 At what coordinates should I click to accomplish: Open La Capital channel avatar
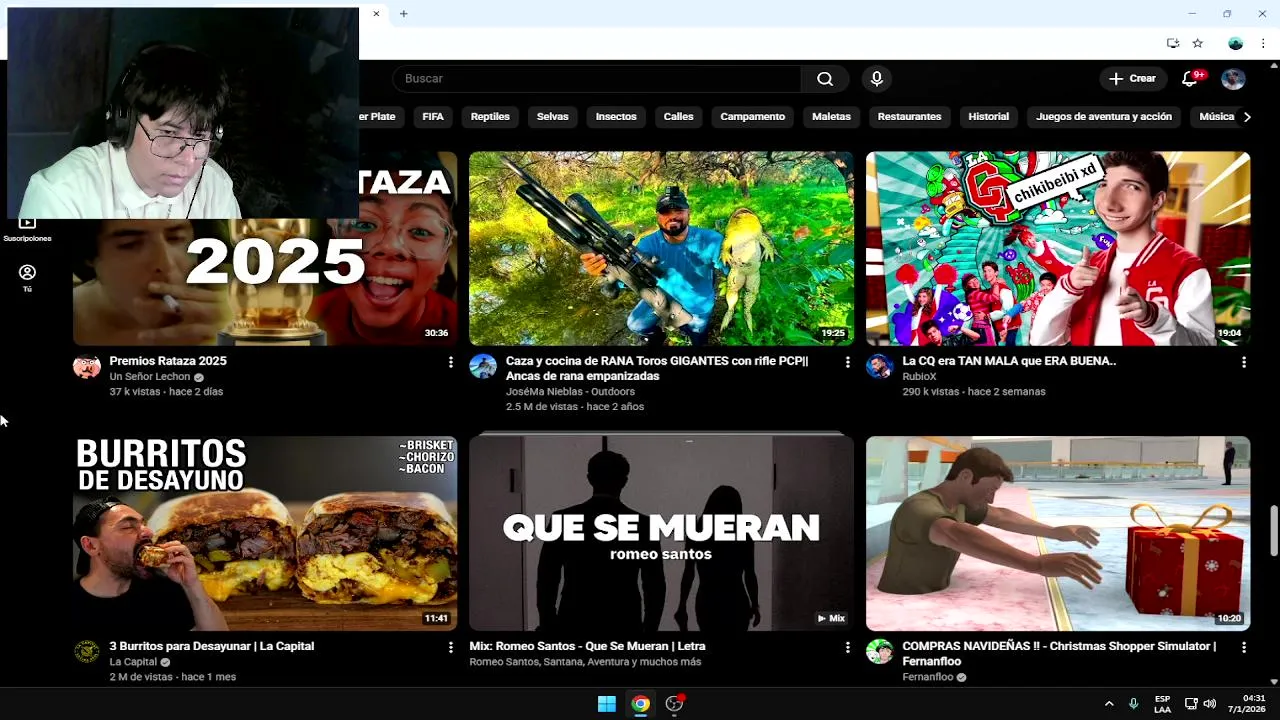coord(87,652)
